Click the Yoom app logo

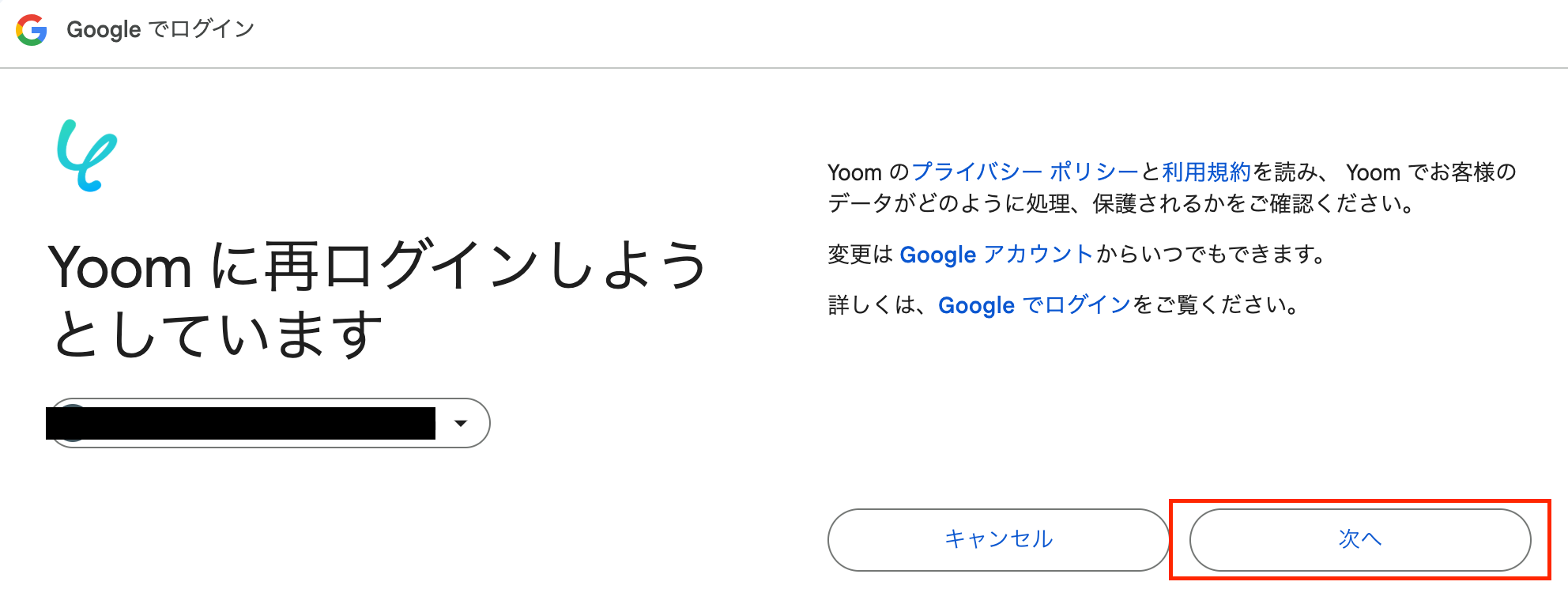point(87,156)
